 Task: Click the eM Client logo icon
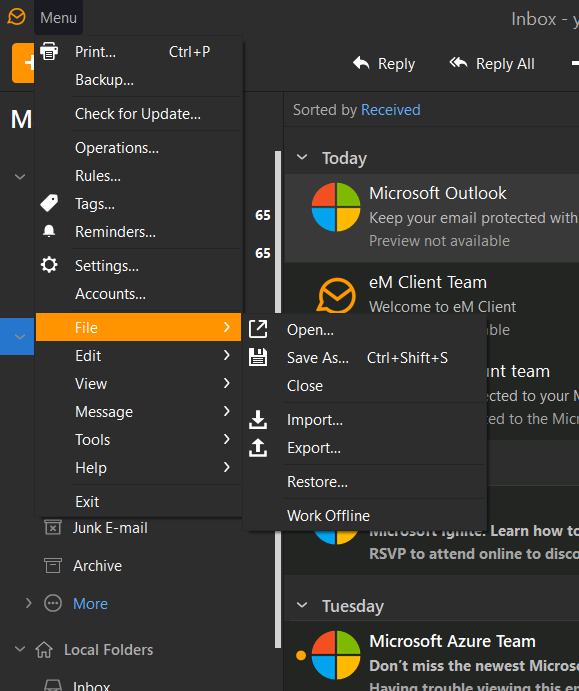17,17
